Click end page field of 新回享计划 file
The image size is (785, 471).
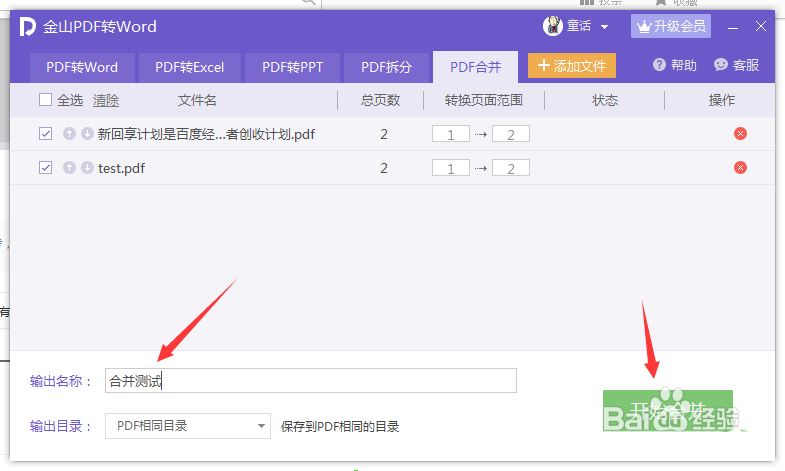(x=511, y=134)
